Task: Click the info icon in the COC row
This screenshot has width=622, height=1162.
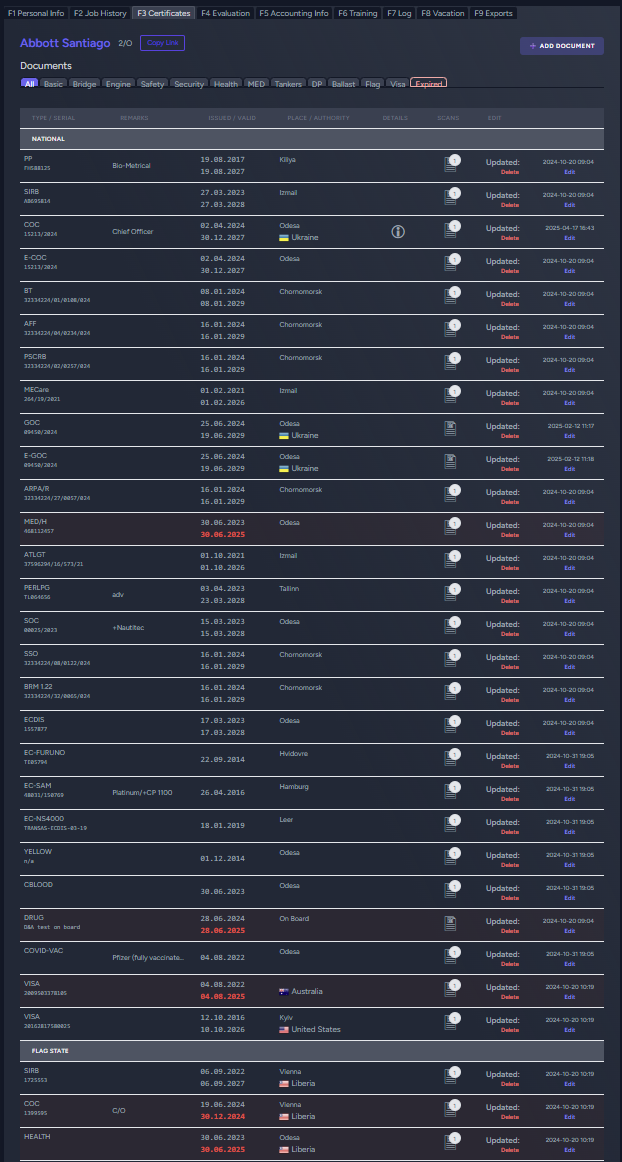Action: point(397,232)
